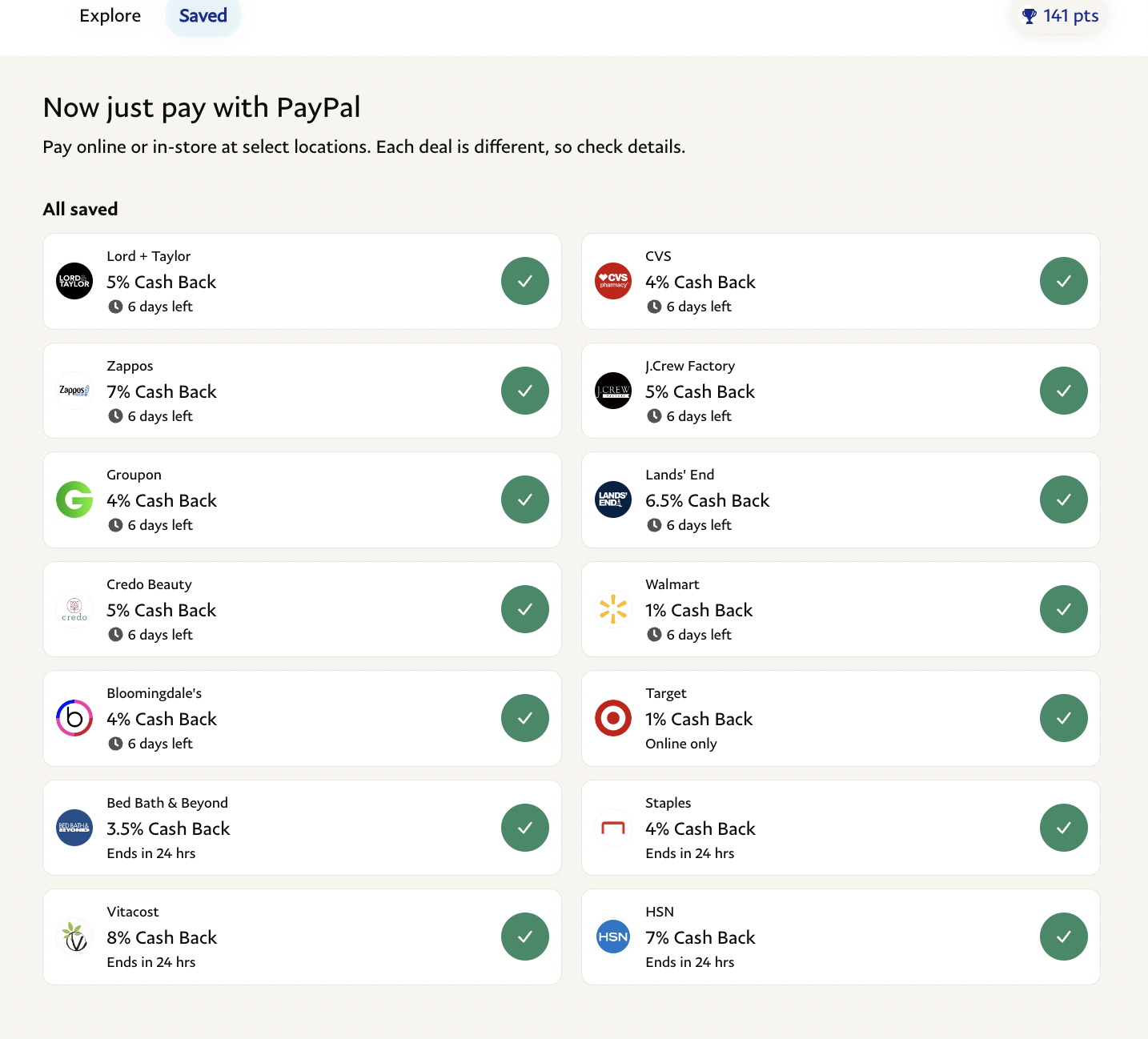Unsave the Lord + Taylor deal checkmark
Viewport: 1148px width, 1039px height.
(x=525, y=281)
